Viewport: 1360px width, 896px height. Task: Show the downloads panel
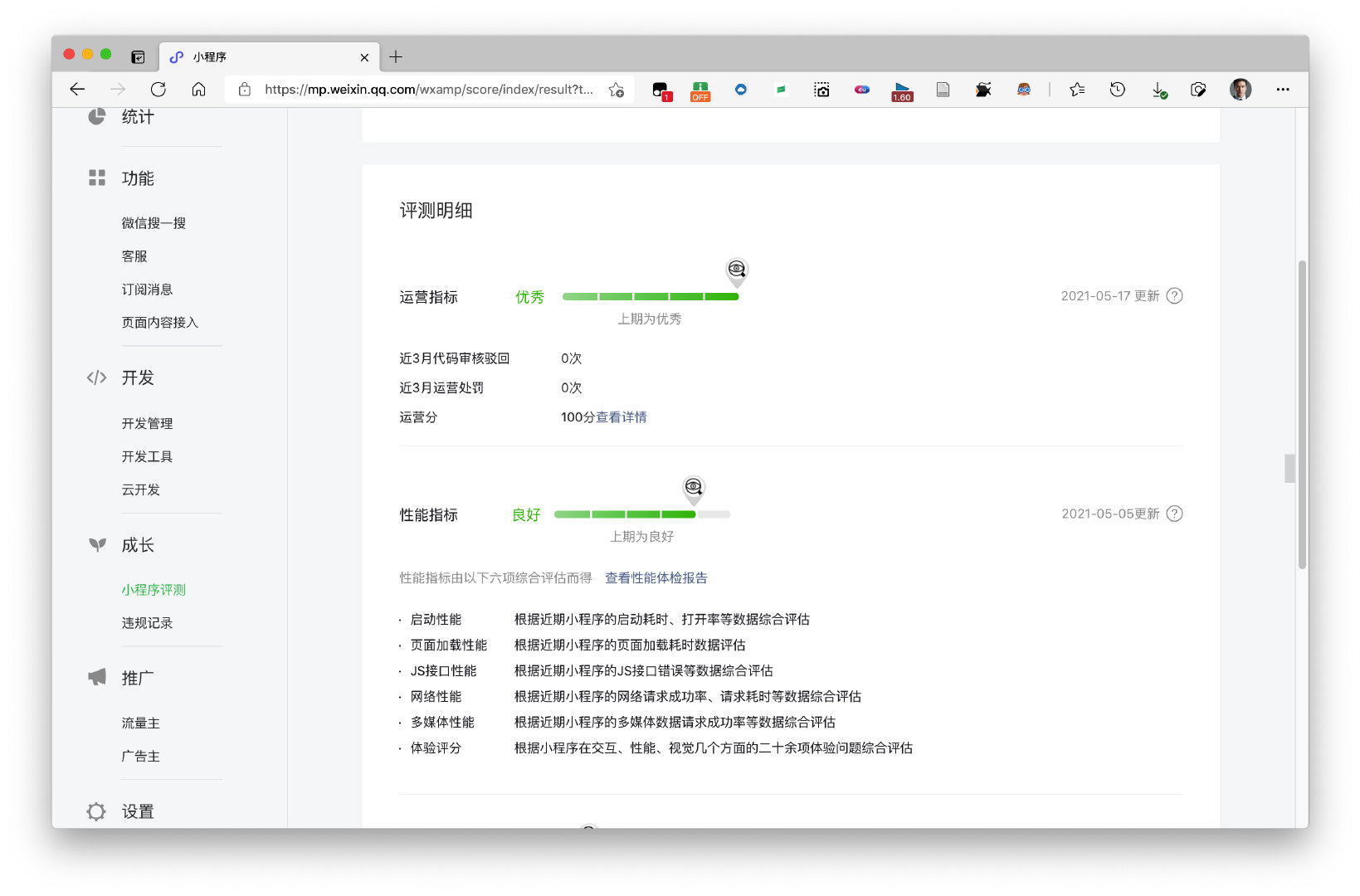pos(1159,90)
